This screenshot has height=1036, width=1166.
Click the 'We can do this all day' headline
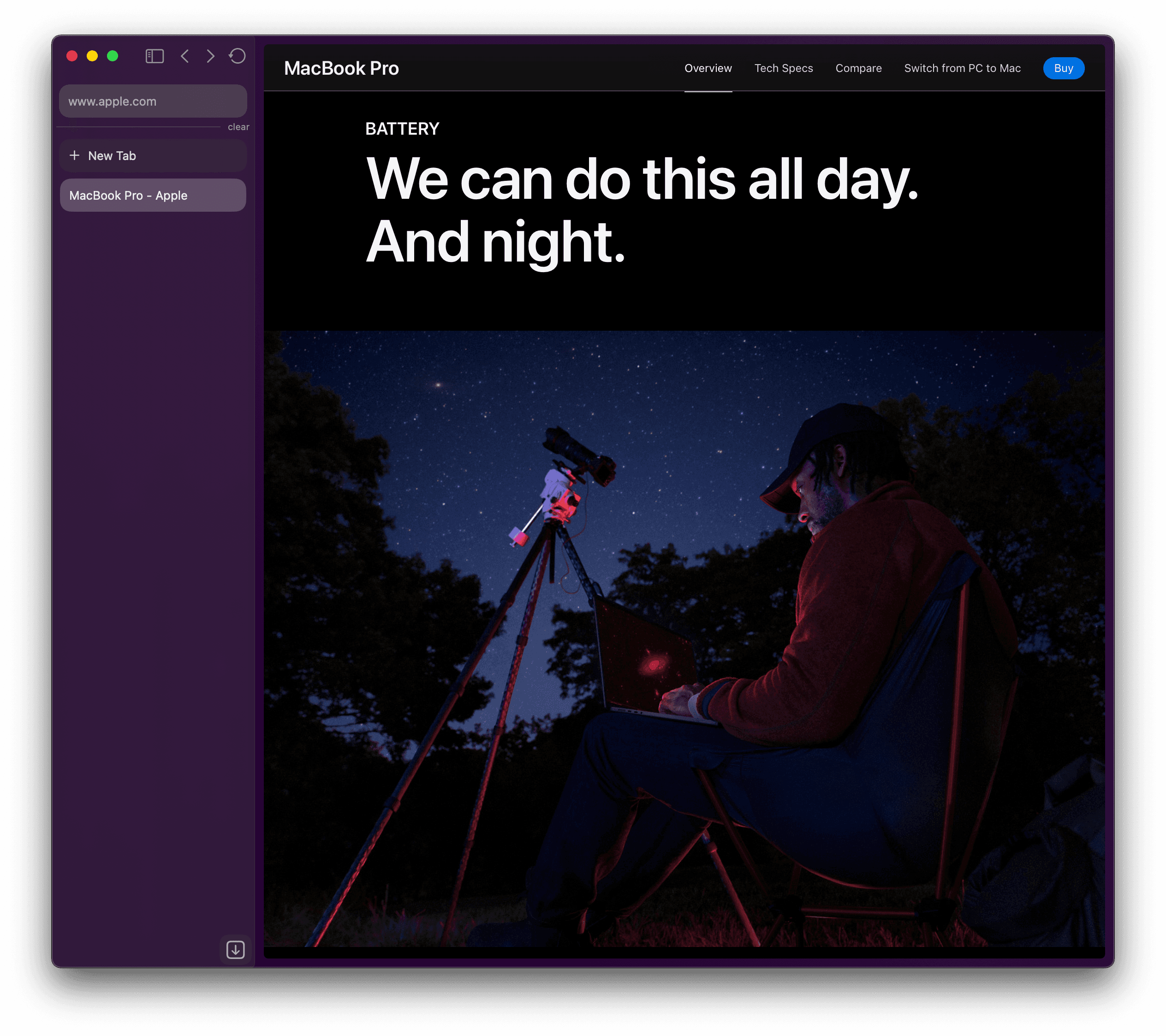642,180
